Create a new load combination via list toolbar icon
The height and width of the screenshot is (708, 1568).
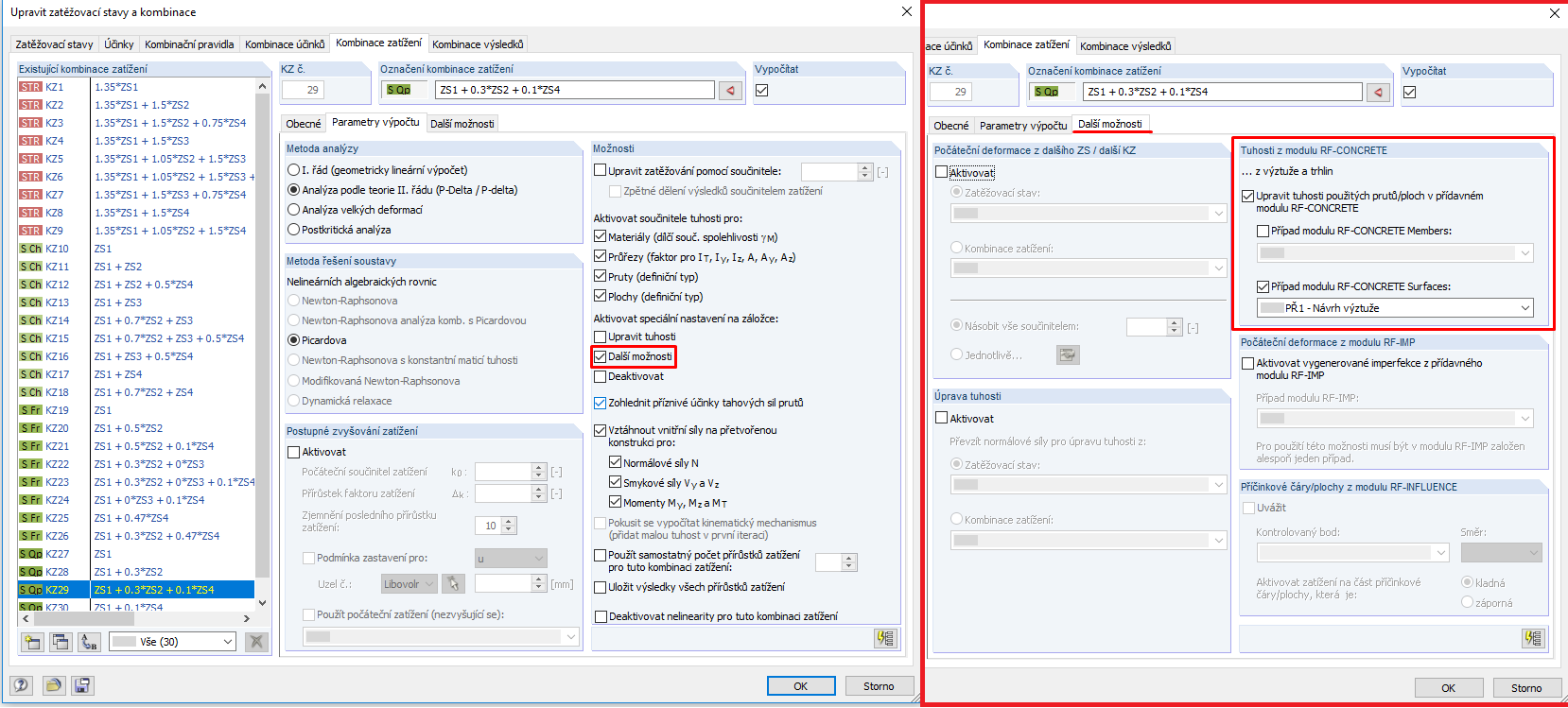coord(32,642)
